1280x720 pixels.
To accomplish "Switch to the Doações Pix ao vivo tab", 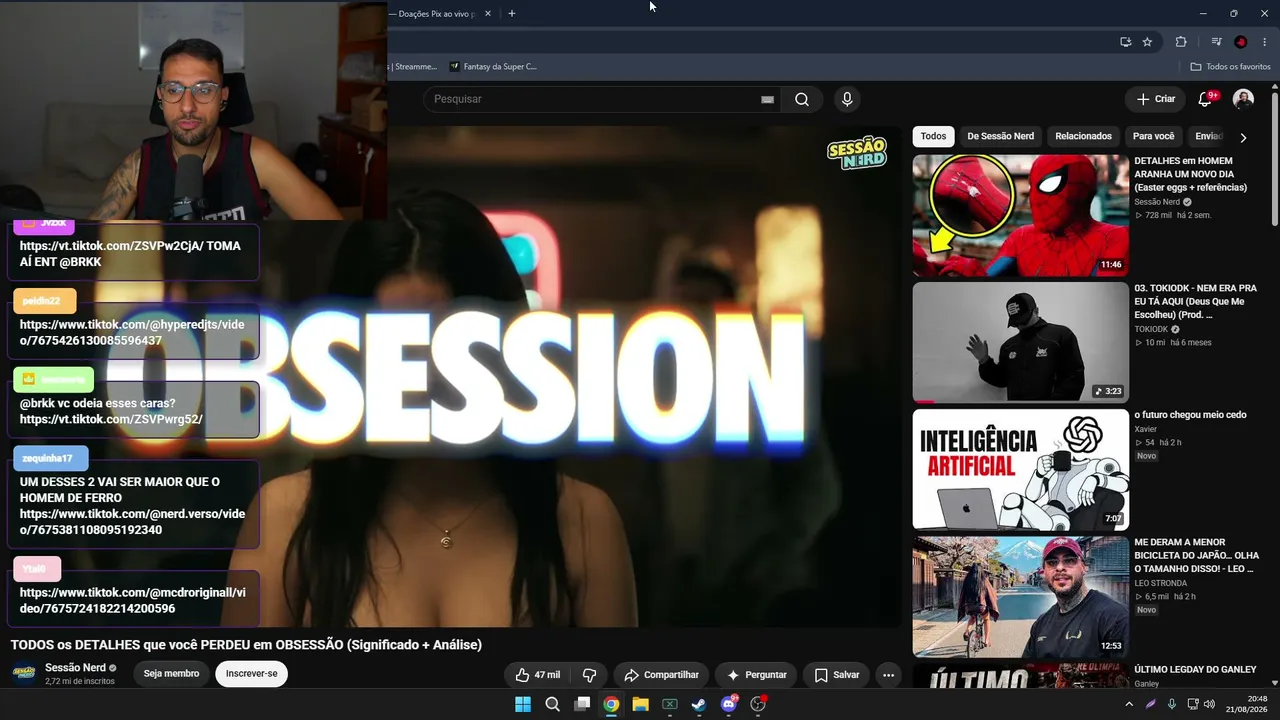I will click(x=436, y=14).
